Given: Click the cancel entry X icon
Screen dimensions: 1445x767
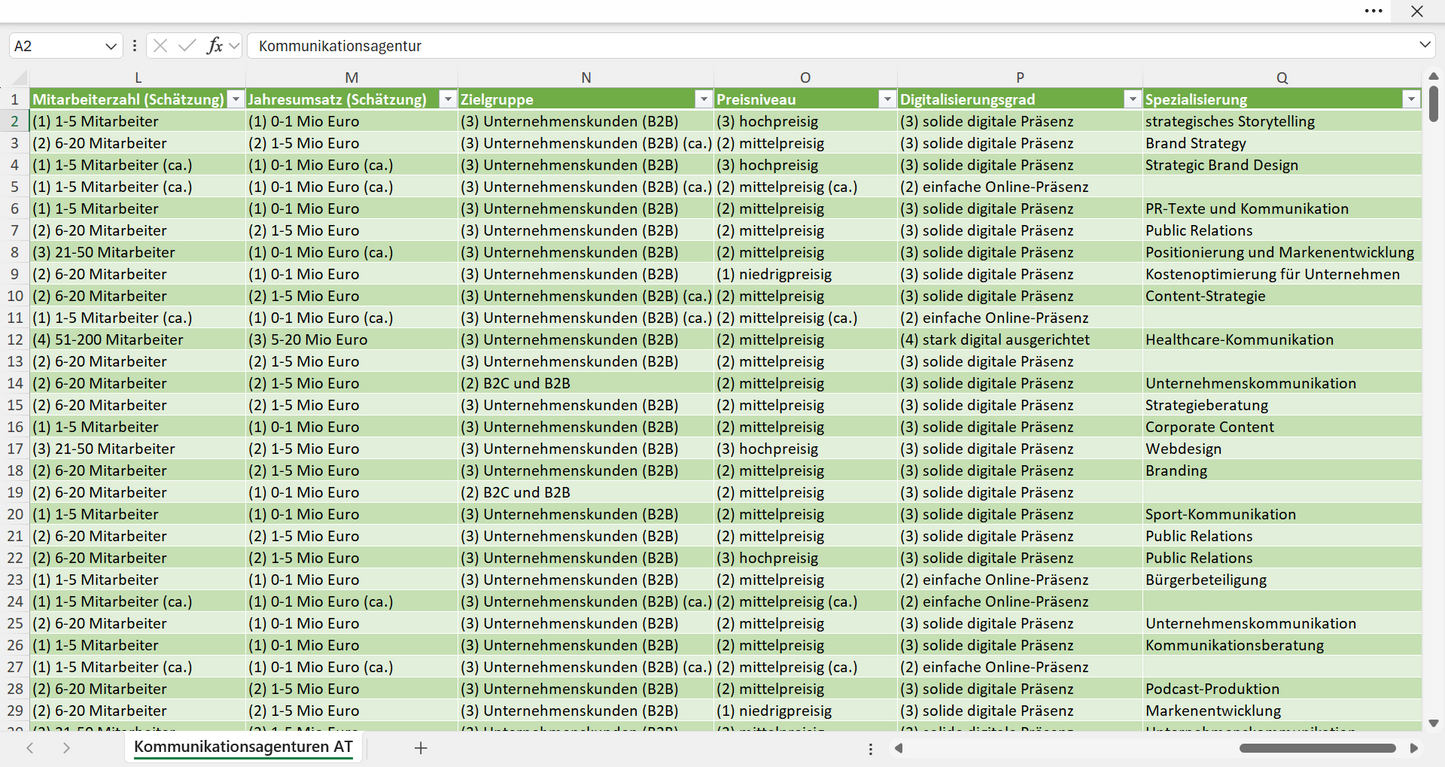Looking at the screenshot, I should pos(160,46).
